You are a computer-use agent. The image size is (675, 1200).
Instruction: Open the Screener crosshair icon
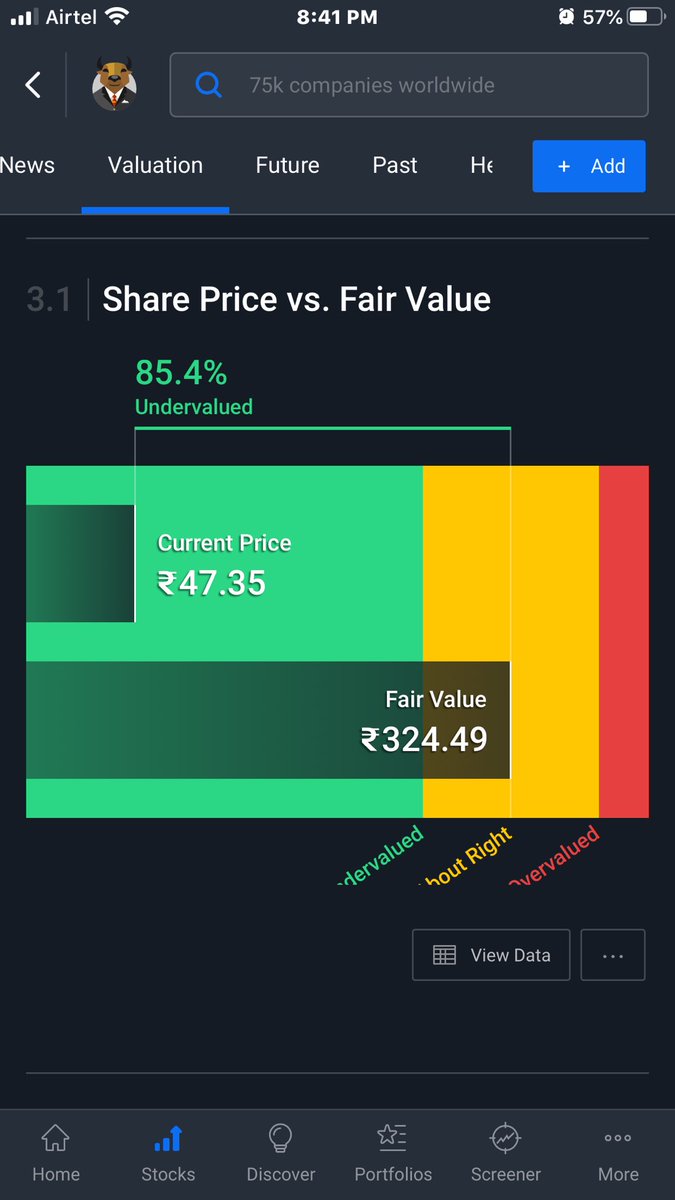point(506,1152)
